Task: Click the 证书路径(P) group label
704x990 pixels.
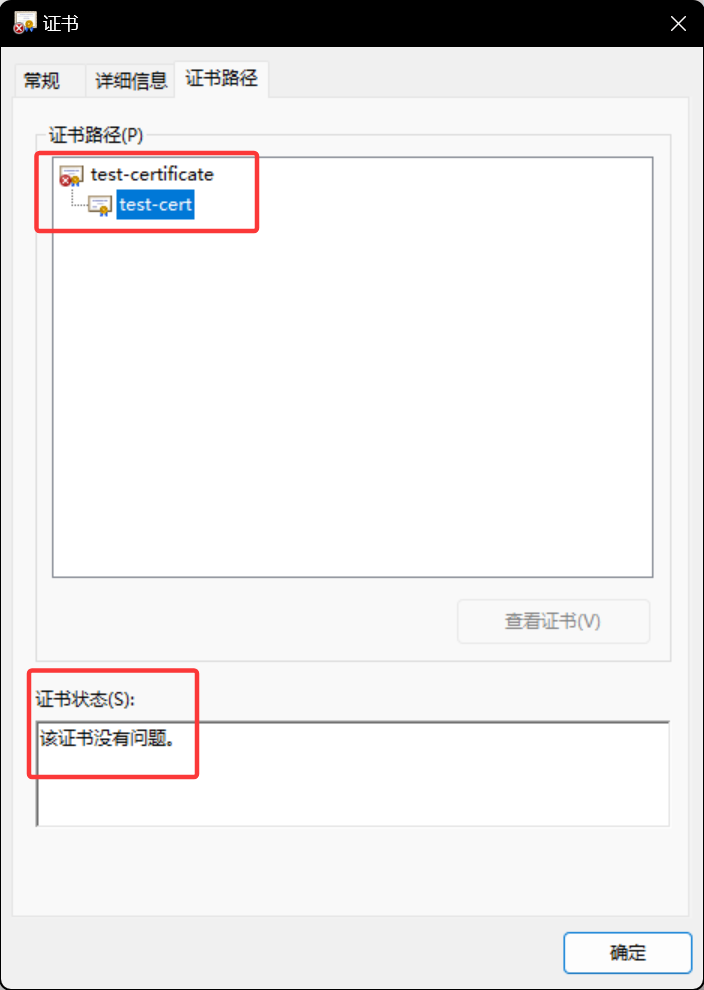Action: click(x=97, y=135)
